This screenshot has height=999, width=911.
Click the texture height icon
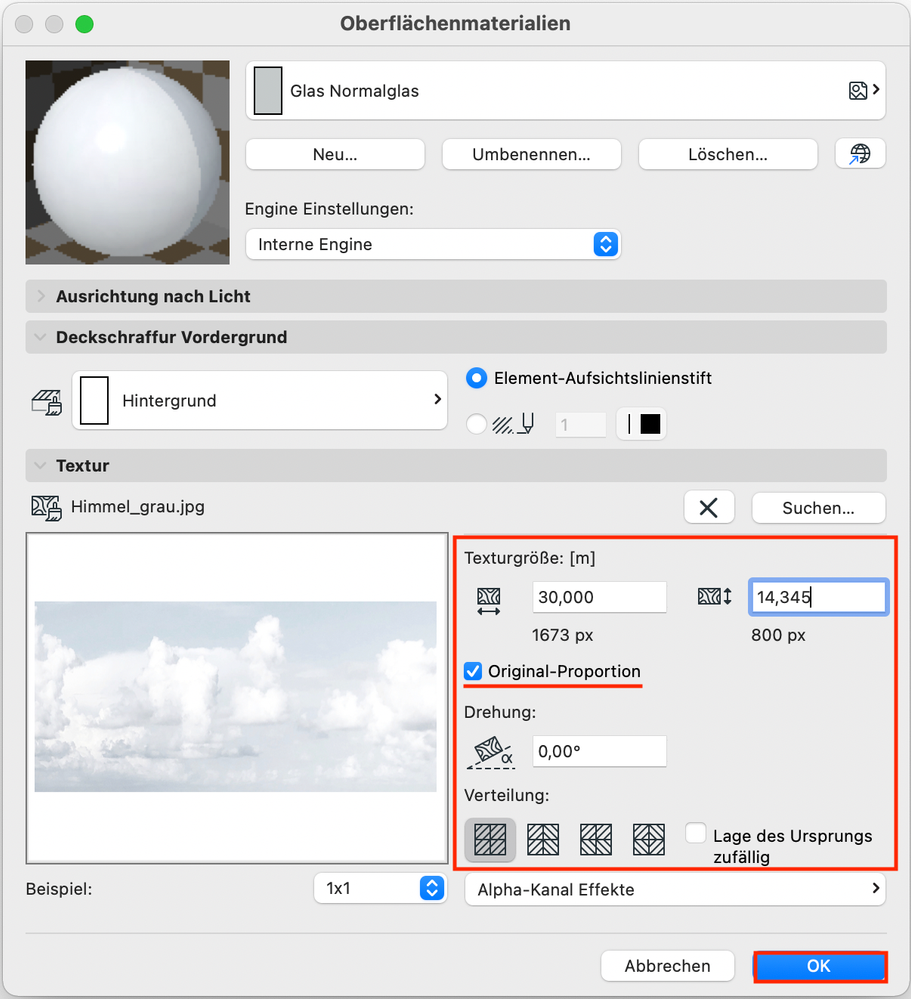point(715,597)
